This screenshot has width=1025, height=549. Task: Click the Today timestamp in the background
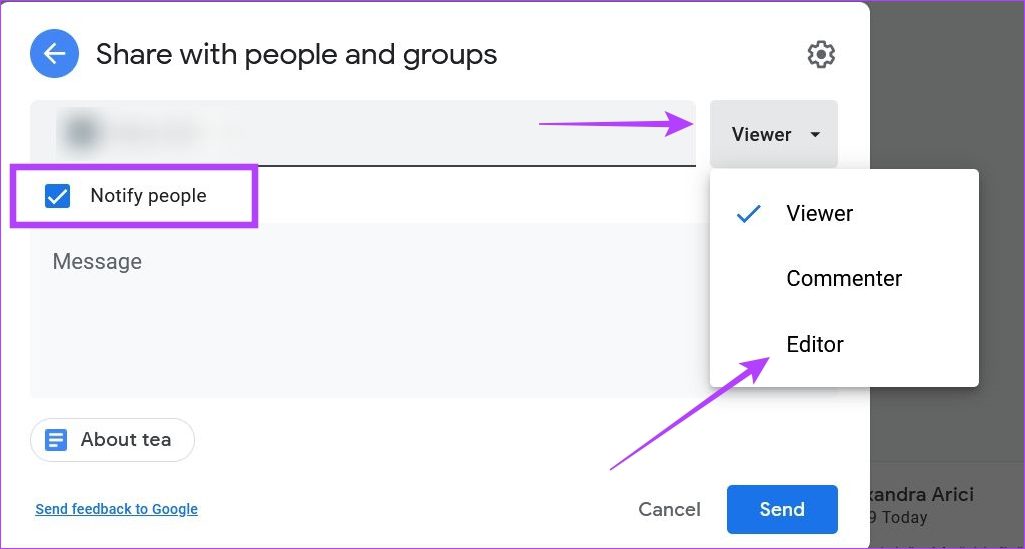(904, 518)
